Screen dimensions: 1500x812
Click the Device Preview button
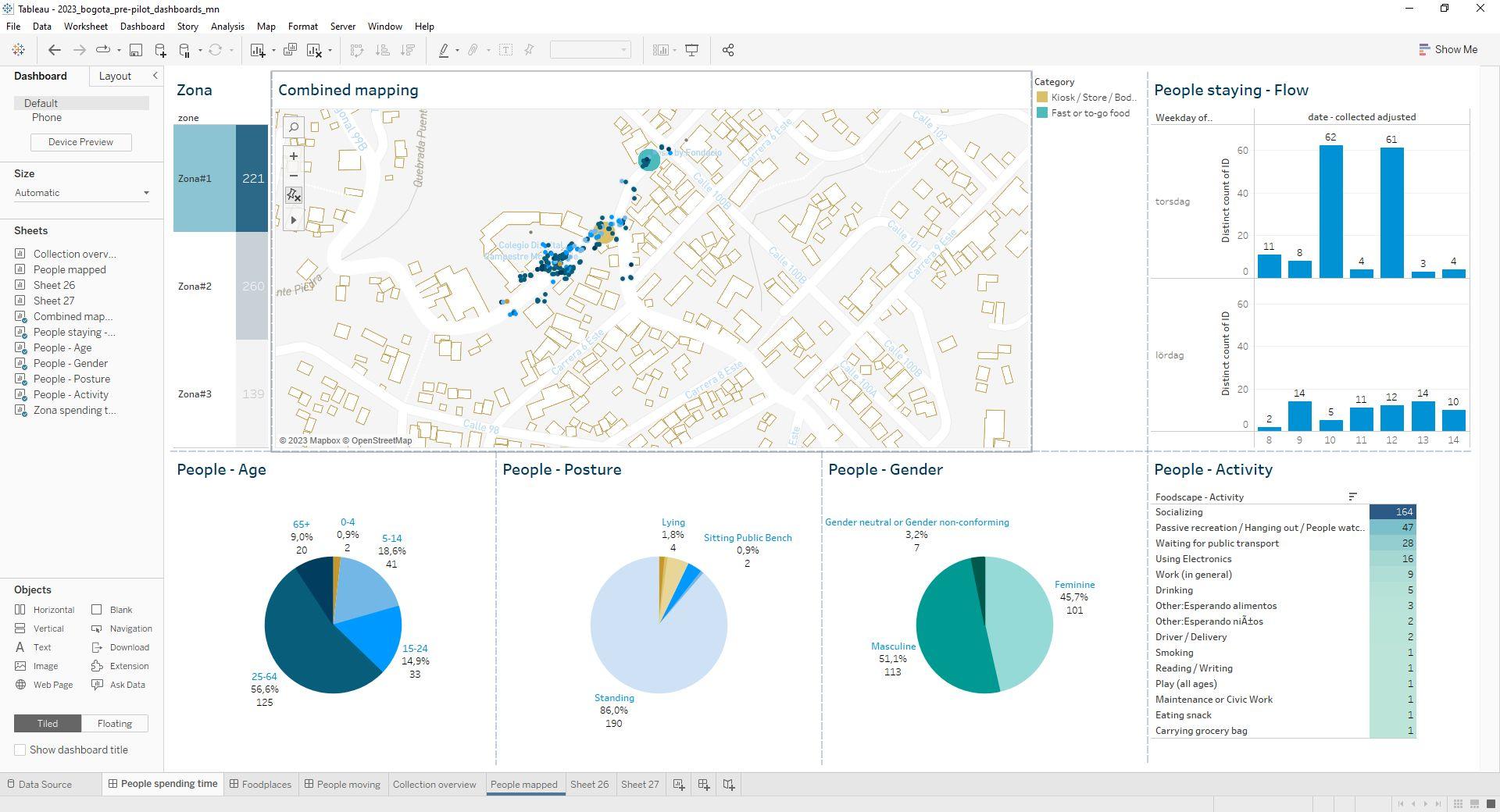tap(80, 142)
